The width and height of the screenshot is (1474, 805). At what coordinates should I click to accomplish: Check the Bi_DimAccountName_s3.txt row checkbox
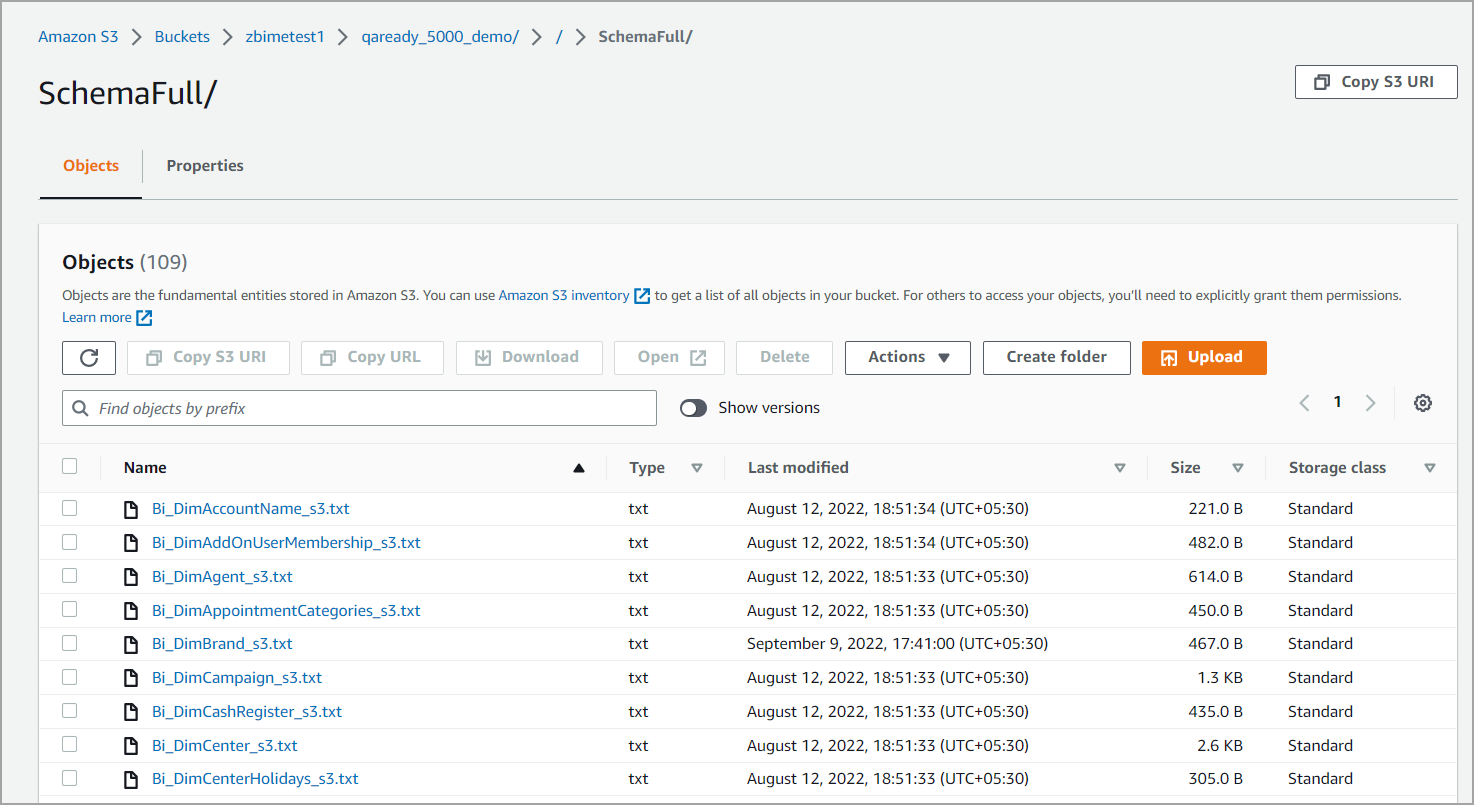[69, 508]
